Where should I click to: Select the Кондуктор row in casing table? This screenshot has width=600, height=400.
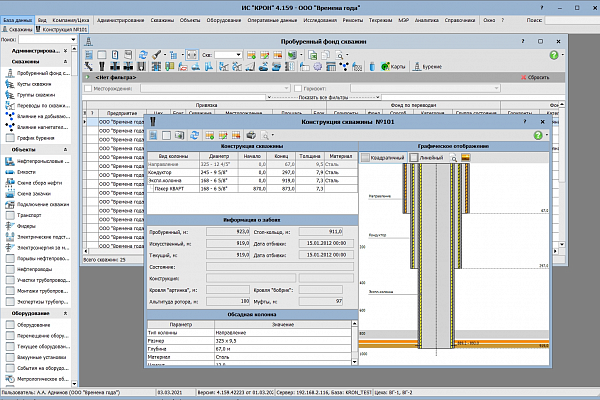pyautogui.click(x=253, y=172)
